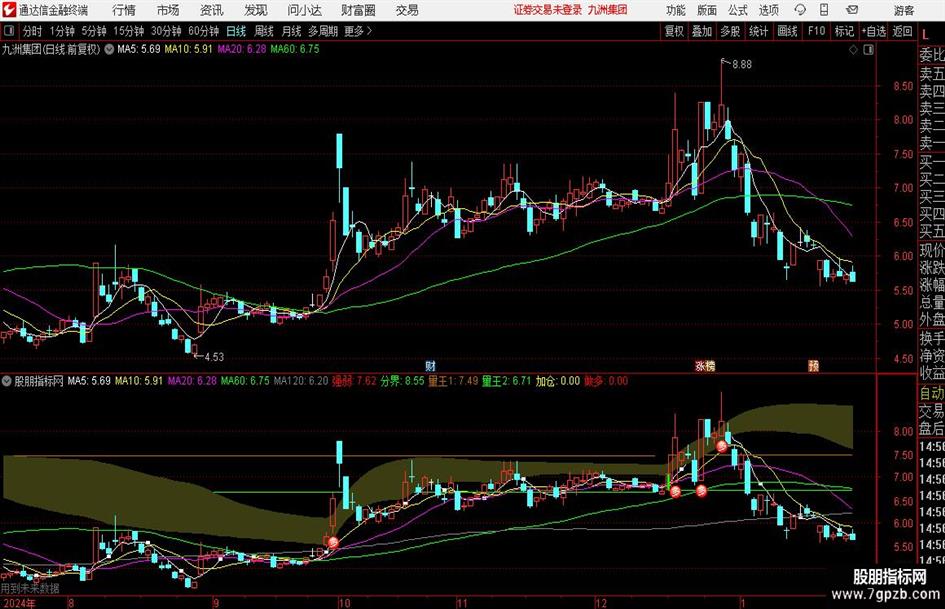Expand the 更多 periods chevron
This screenshot has width=945, height=609.
[369, 31]
